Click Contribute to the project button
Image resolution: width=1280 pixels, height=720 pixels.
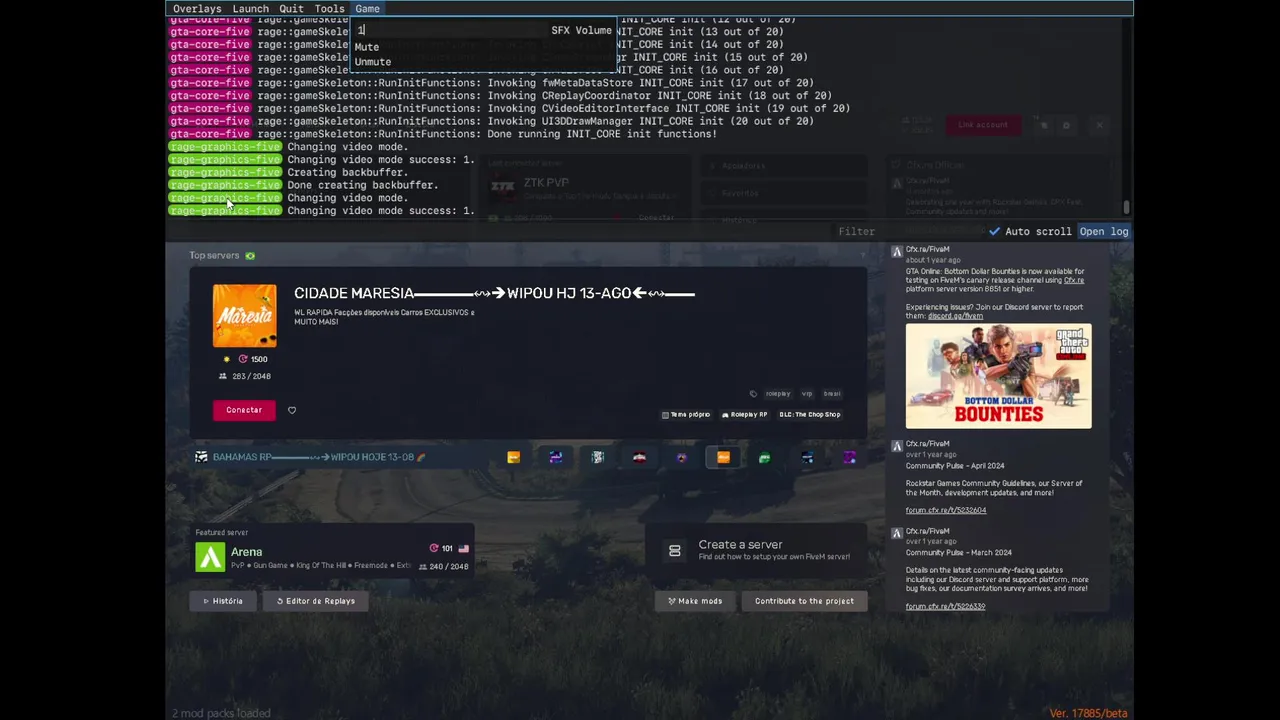pyautogui.click(x=804, y=601)
